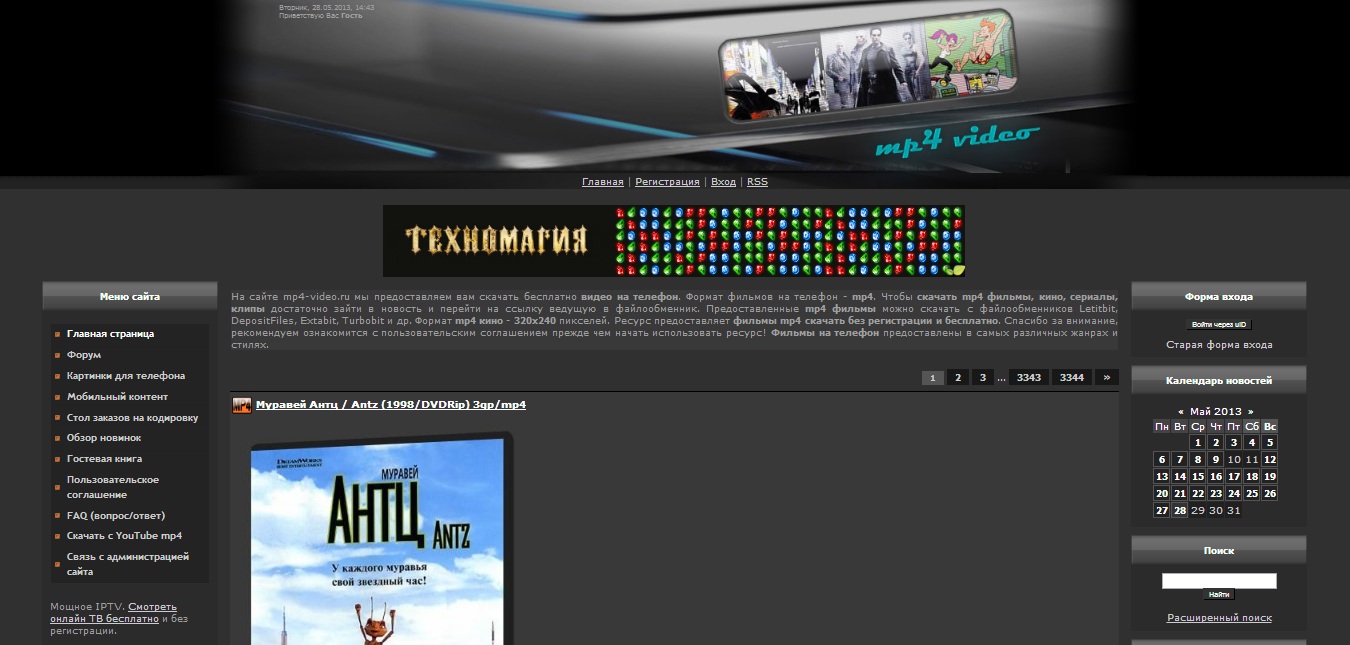Go to next month in the news calendar
The width and height of the screenshot is (1350, 645).
tap(1250, 412)
